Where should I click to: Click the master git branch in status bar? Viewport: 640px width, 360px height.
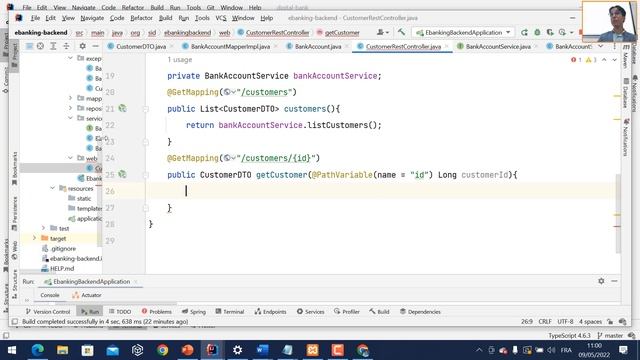[x=610, y=336]
